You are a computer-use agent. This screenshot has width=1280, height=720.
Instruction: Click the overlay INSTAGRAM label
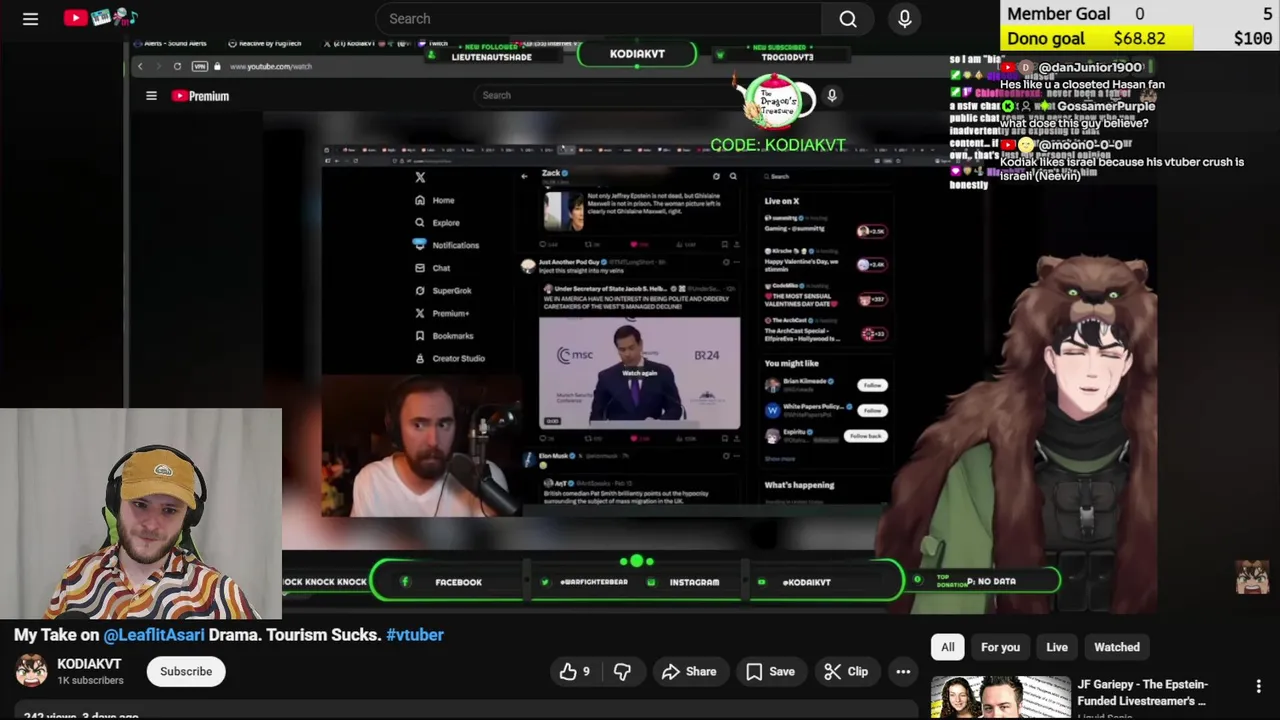(694, 582)
